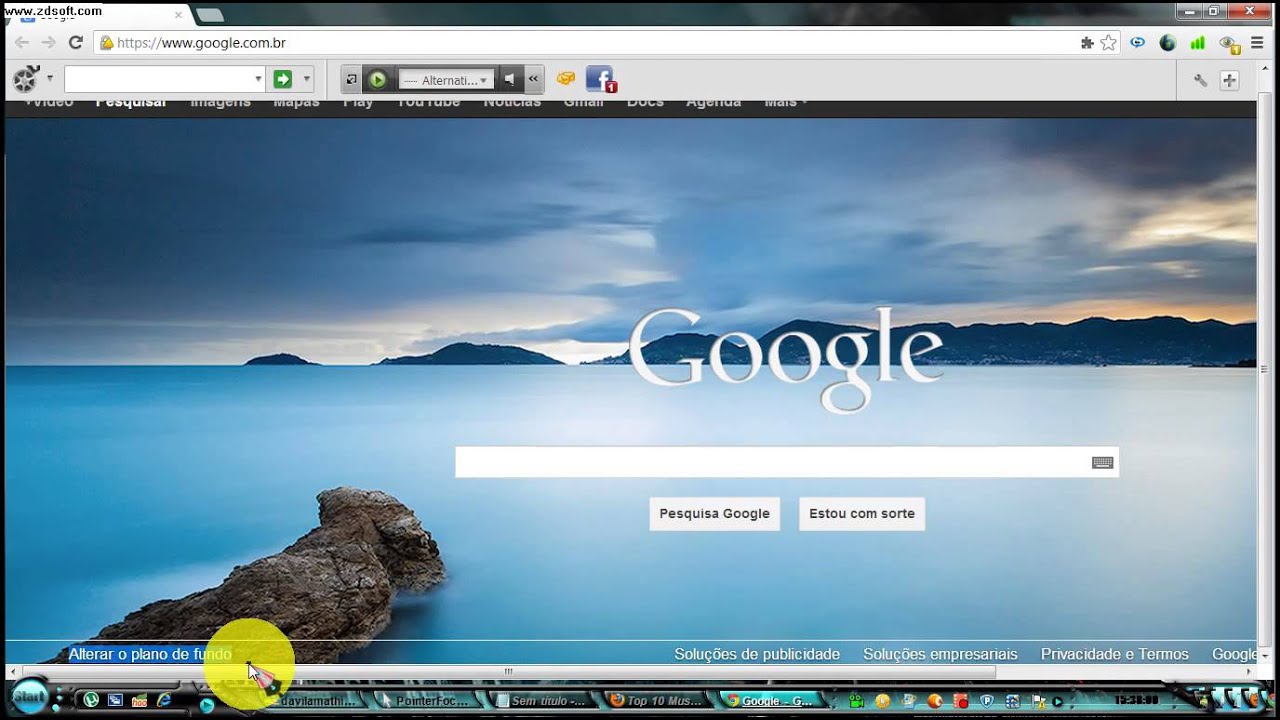This screenshot has width=1280, height=720.
Task: Click the yellow envelope toolbar icon
Action: click(566, 79)
